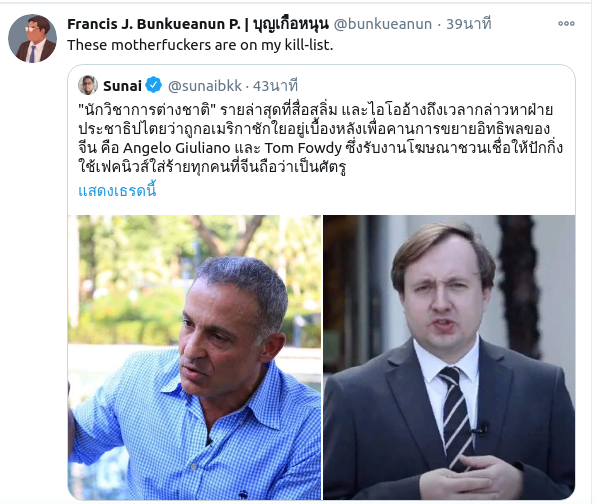Open Francis J. Bunkueanun's profile avatar
This screenshot has width=595, height=504.
coord(32,38)
